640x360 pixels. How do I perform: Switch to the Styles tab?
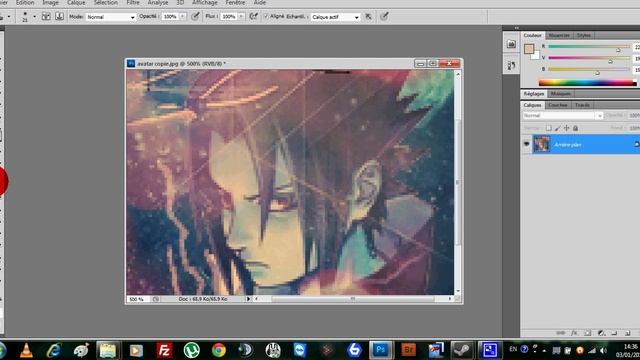584,36
